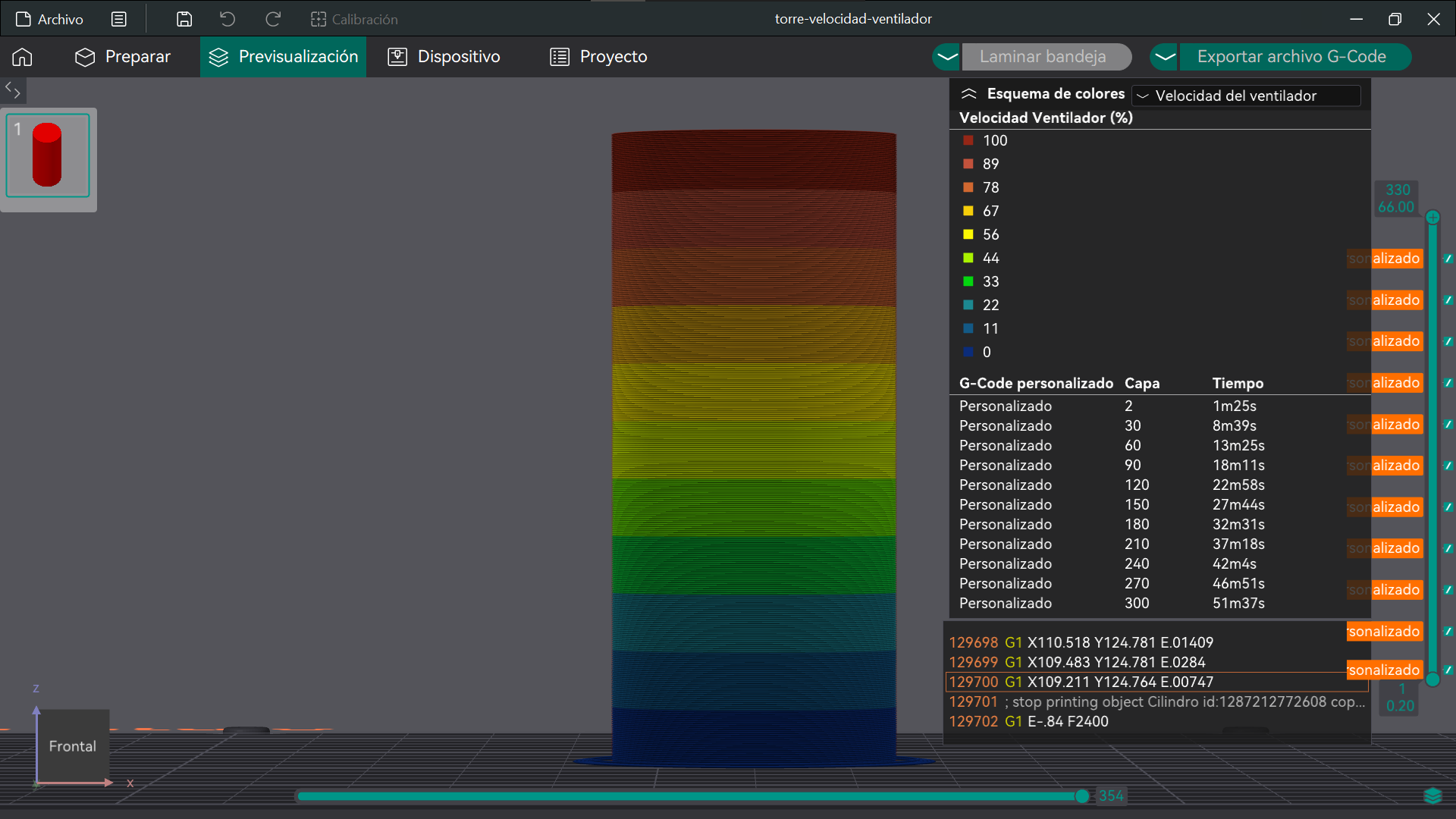Screen dimensions: 1456x819
Task: Select the Previsualización tab
Action: (284, 57)
